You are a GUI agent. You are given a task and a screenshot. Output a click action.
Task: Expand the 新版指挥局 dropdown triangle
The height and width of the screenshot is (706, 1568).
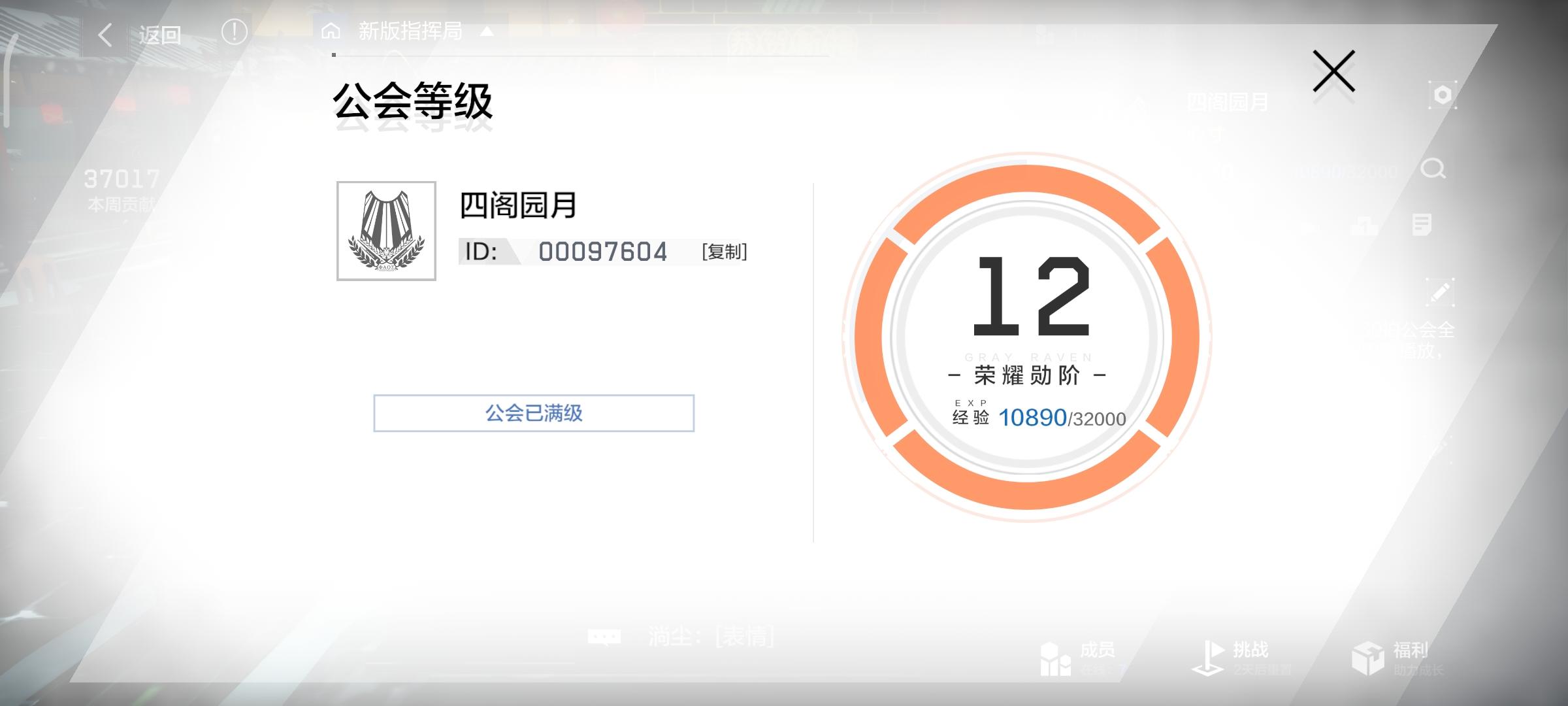pos(487,31)
